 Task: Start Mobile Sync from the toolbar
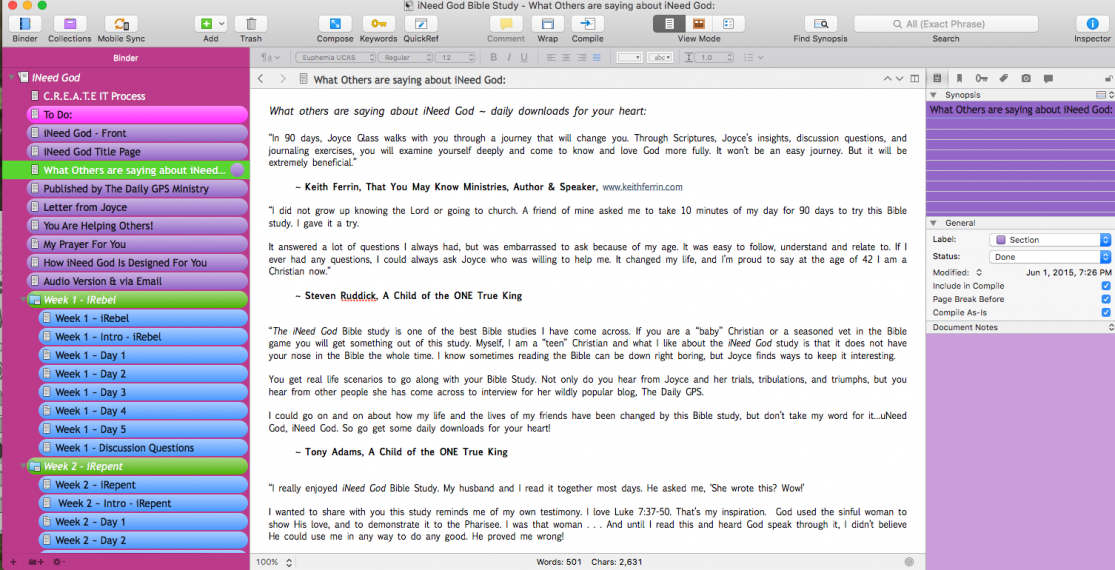[x=121, y=24]
